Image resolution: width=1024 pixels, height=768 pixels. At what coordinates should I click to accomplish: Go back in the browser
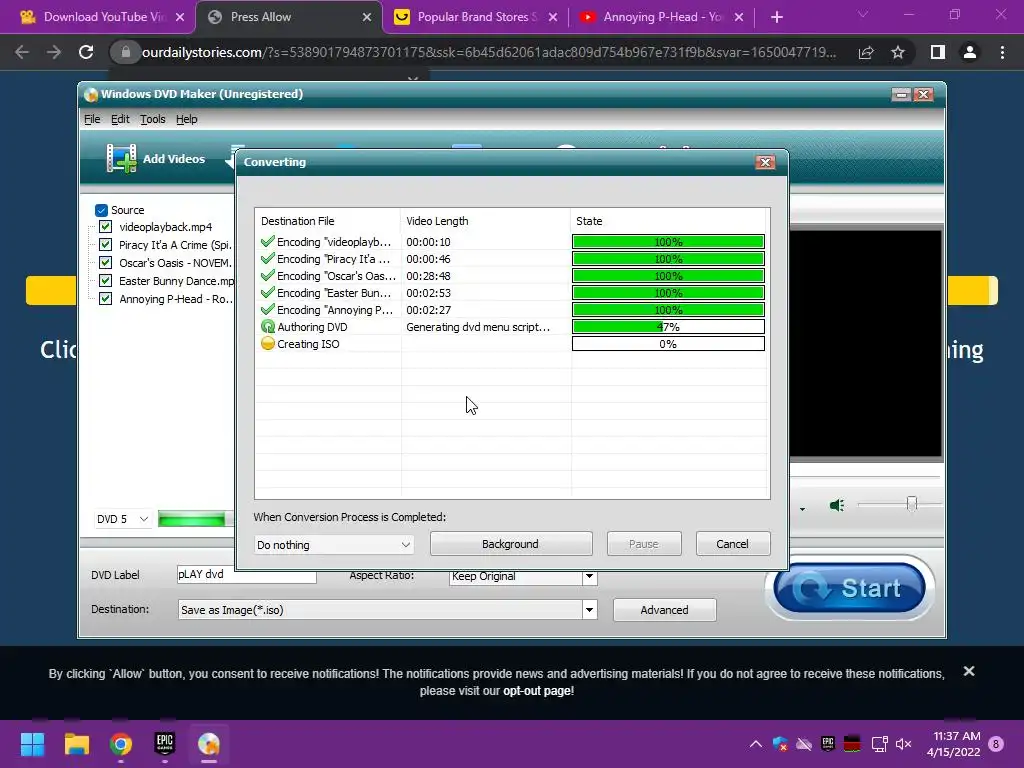point(22,52)
